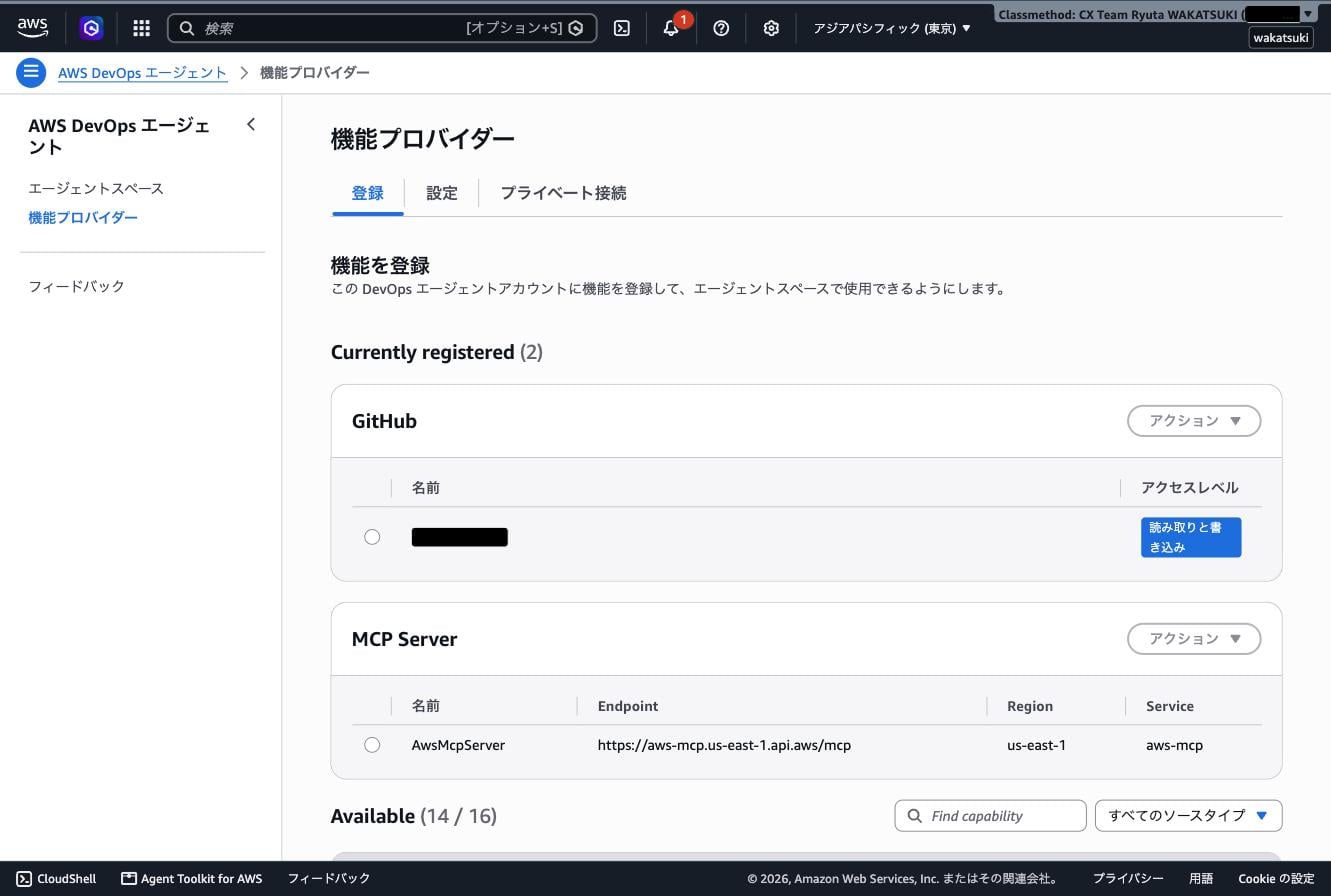
Task: Select 機能プロバイダー in side navigation
Action: (83, 217)
